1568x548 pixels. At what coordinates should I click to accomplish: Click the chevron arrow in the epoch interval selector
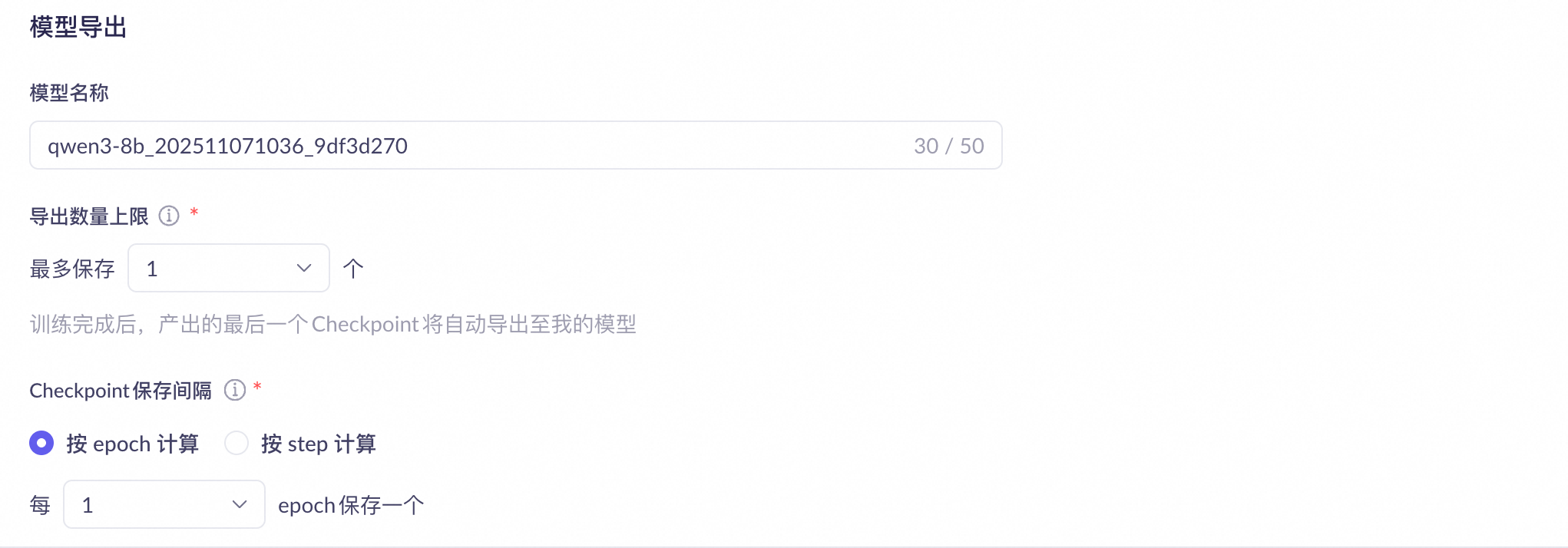pyautogui.click(x=240, y=504)
